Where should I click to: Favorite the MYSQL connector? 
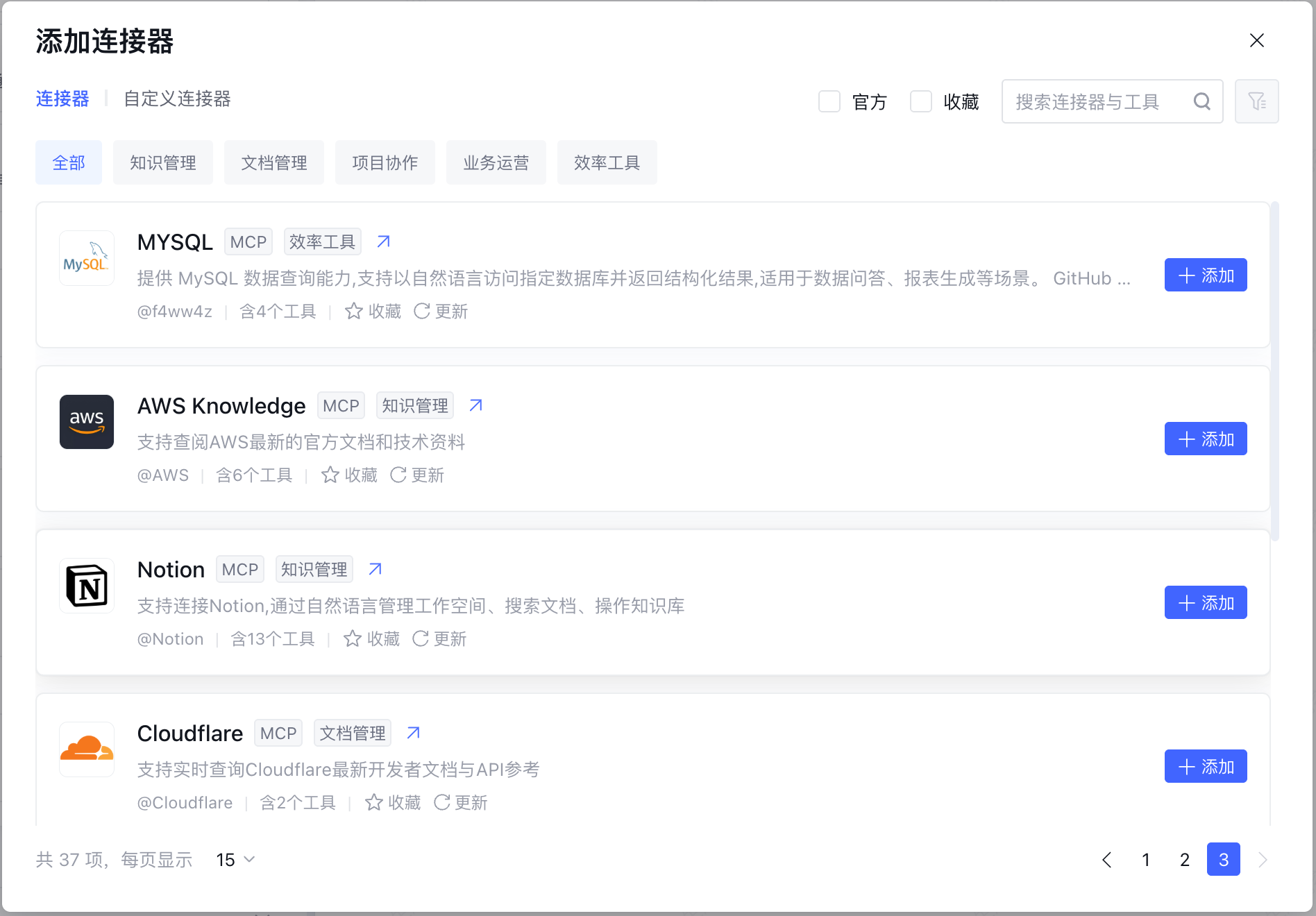tap(373, 311)
